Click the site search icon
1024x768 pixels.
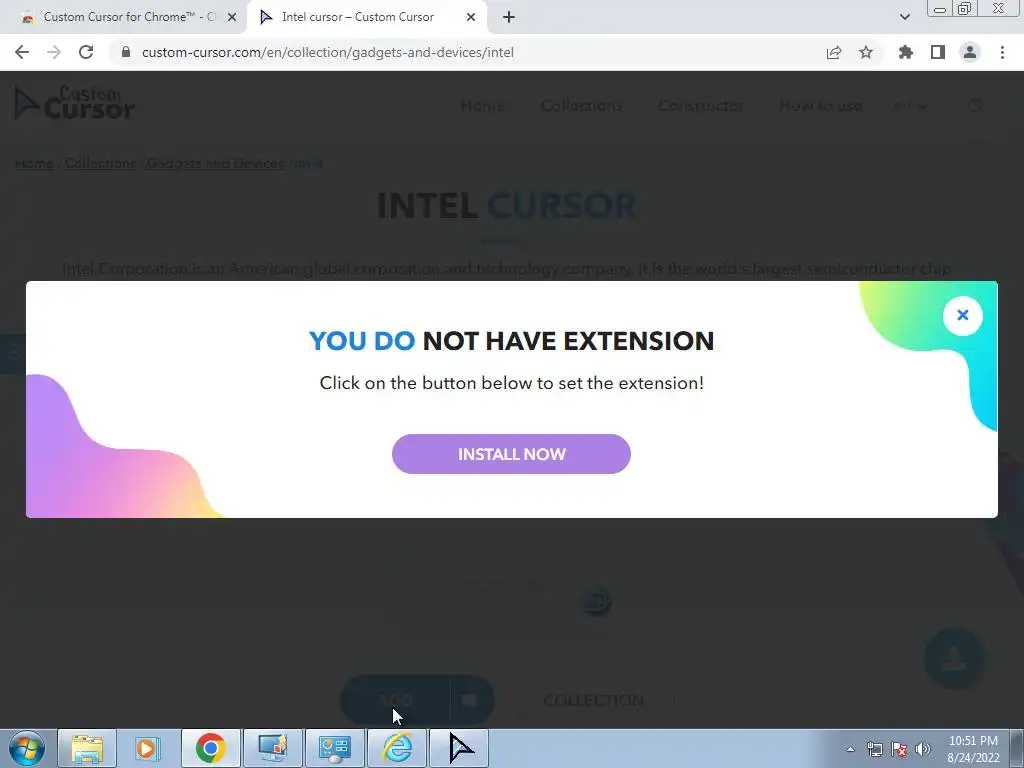[x=975, y=106]
